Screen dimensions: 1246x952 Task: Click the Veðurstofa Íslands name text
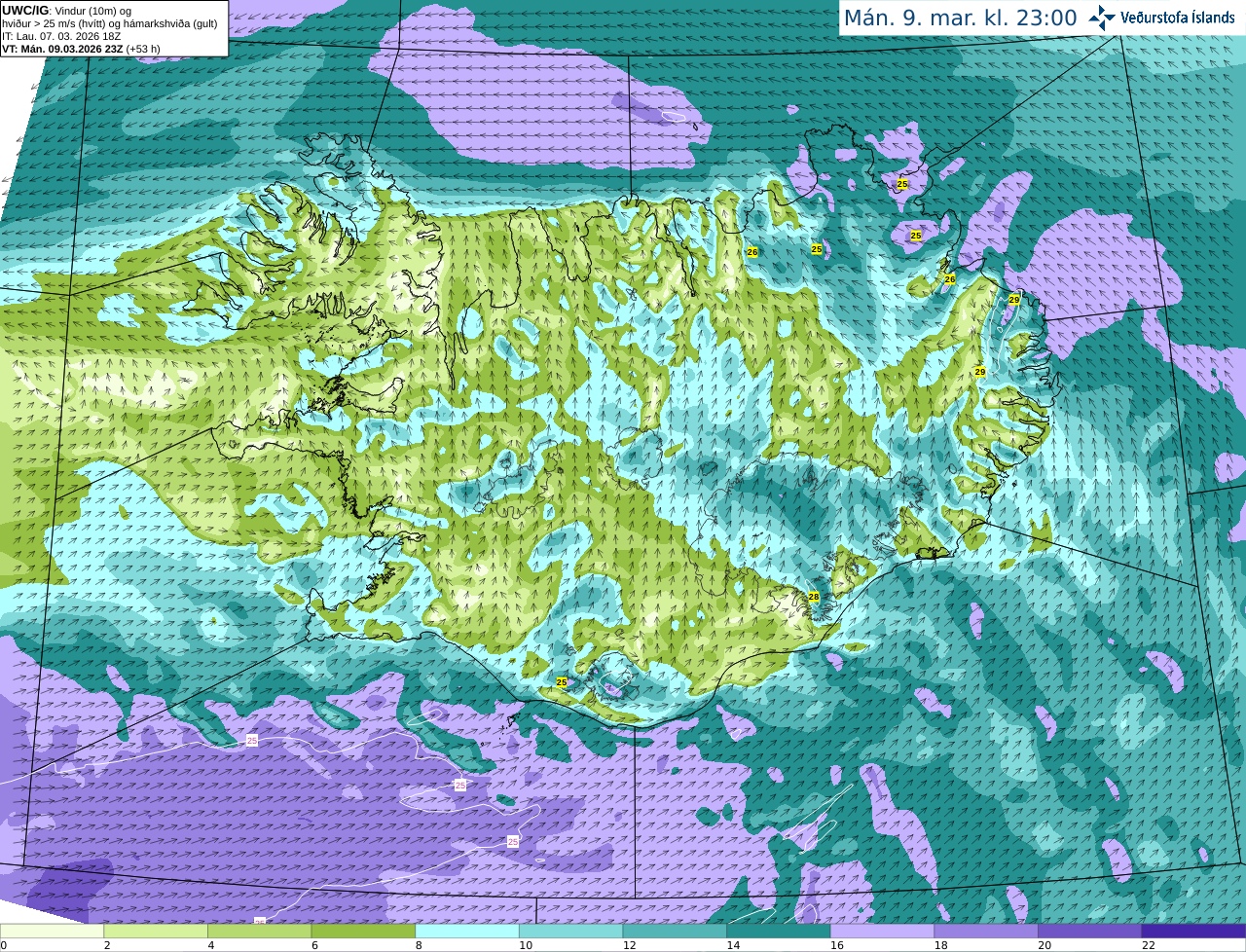coord(1178,18)
